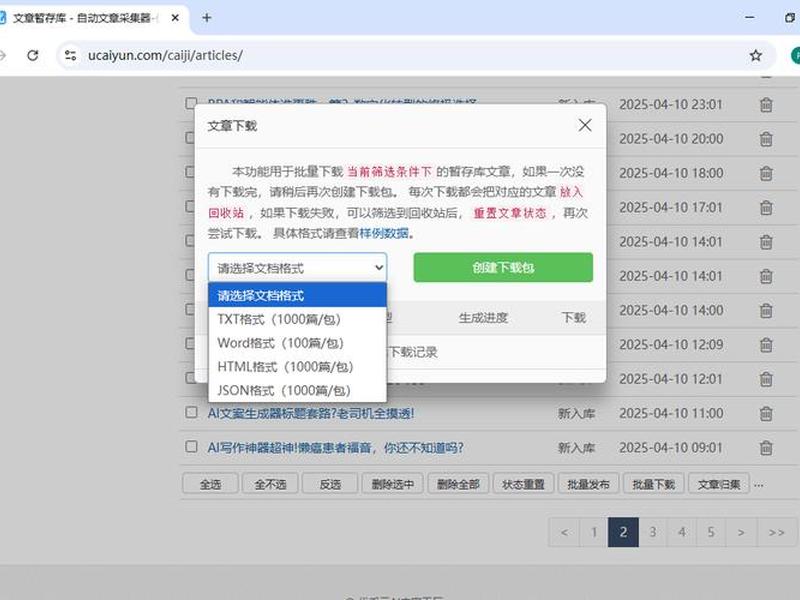Image resolution: width=800 pixels, height=600 pixels.
Task: Click the current page 2 button
Action: pos(623,532)
